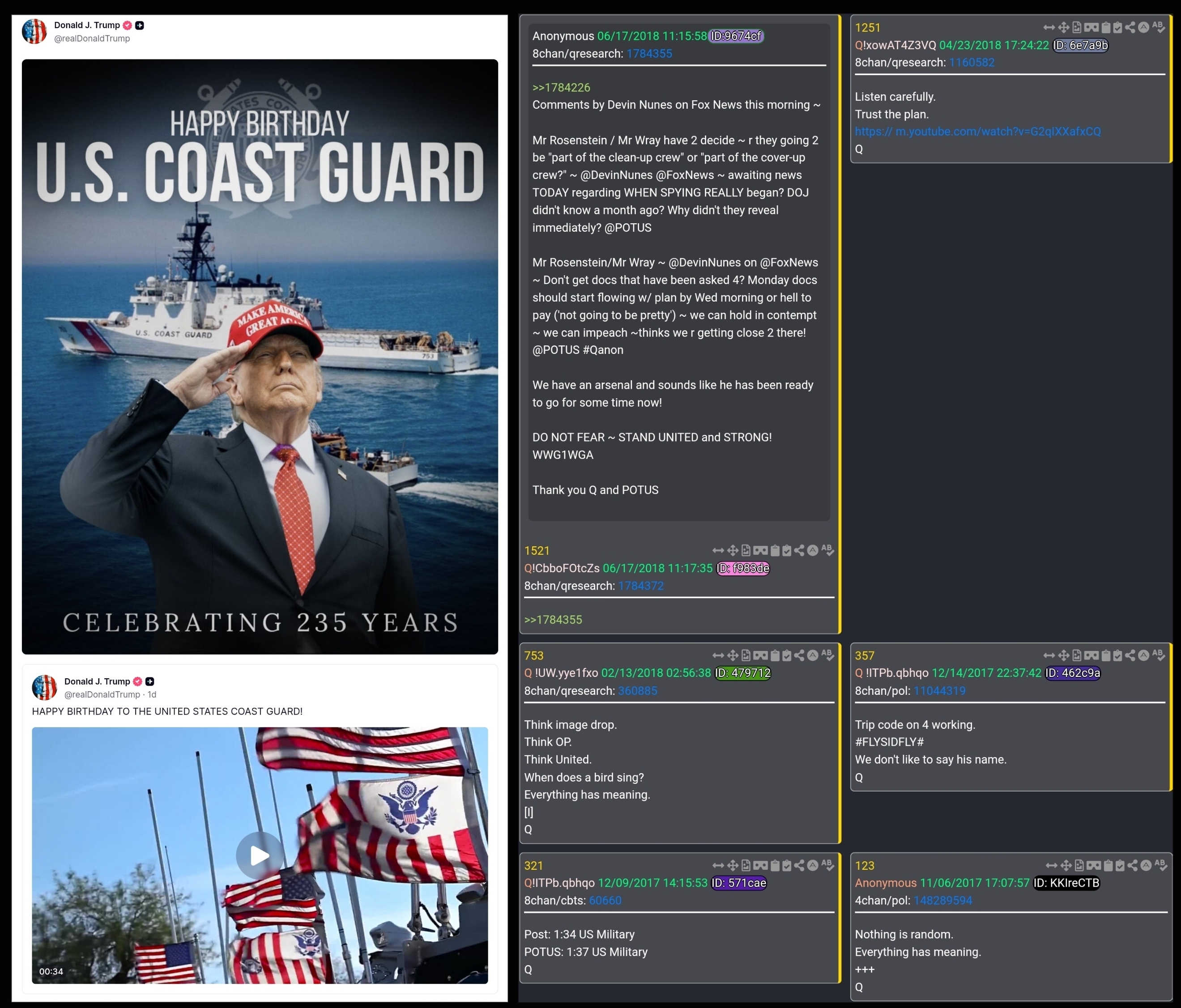The image size is (1181, 1008).
Task: Open 4chan/pol post number 148289594
Action: pos(943,900)
